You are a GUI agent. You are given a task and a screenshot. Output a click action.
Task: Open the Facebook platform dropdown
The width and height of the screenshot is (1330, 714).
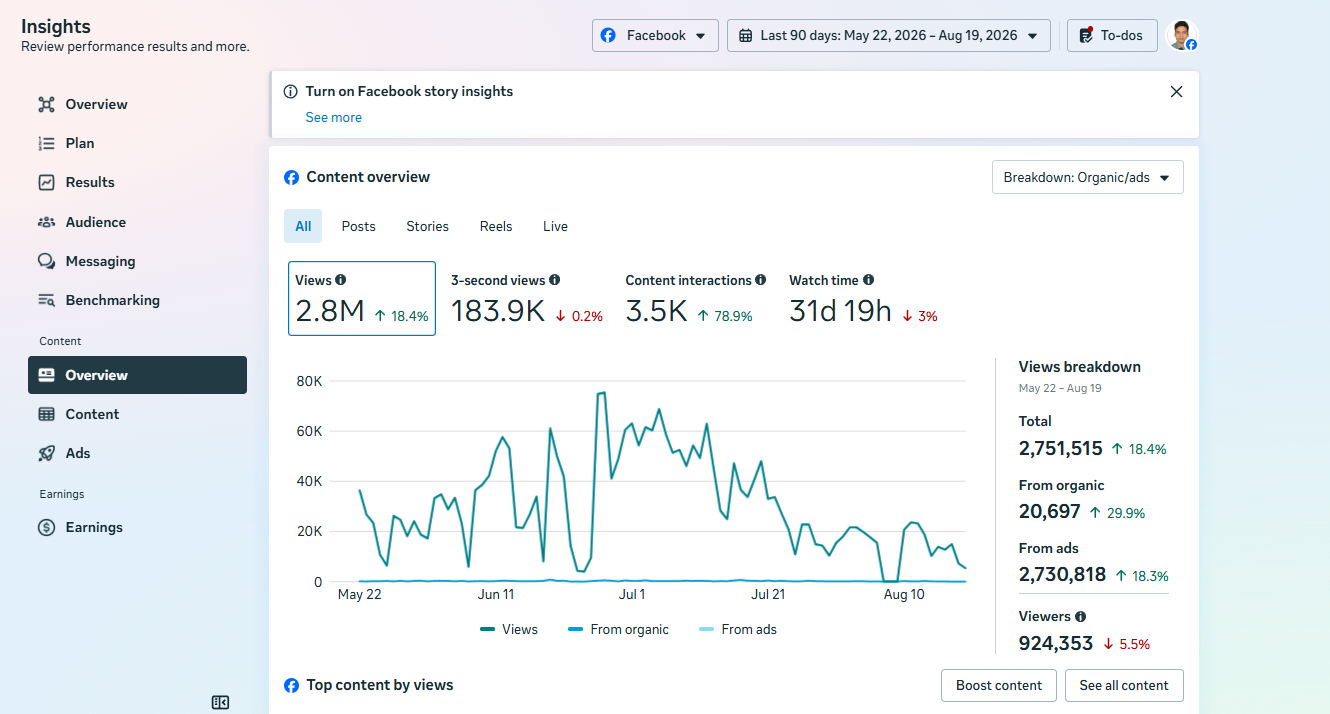(655, 35)
